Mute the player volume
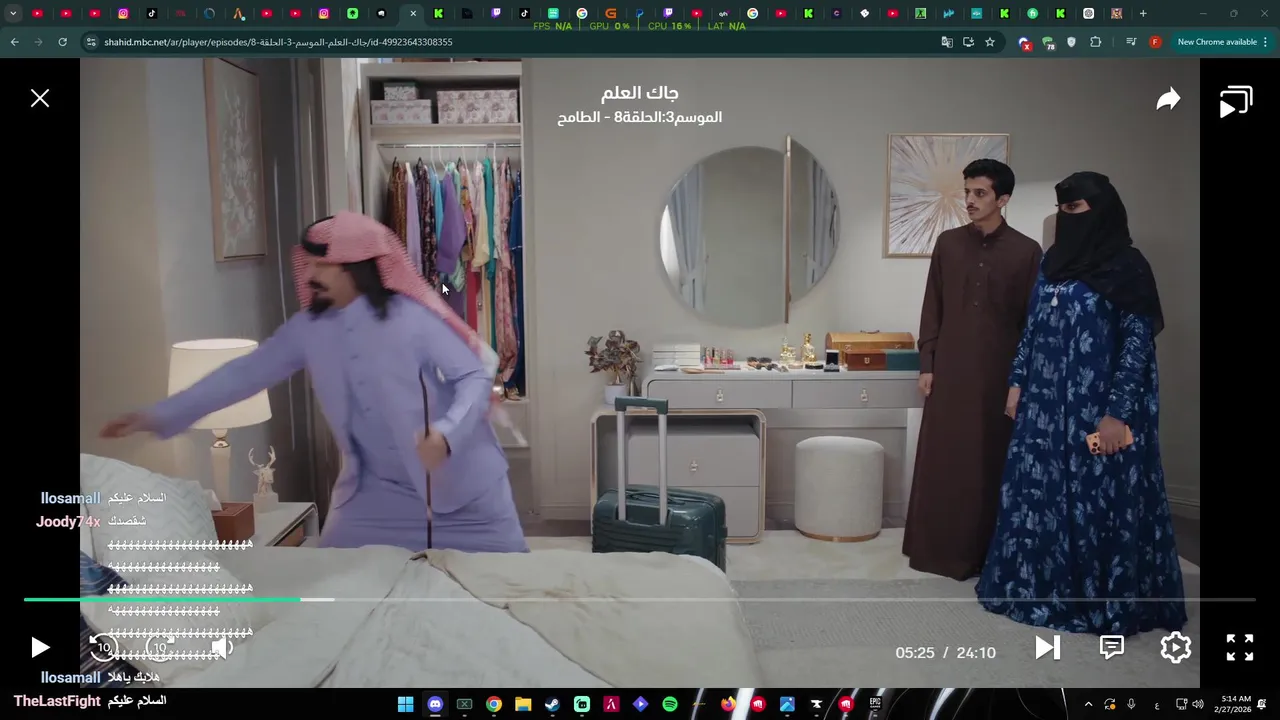 tap(222, 648)
